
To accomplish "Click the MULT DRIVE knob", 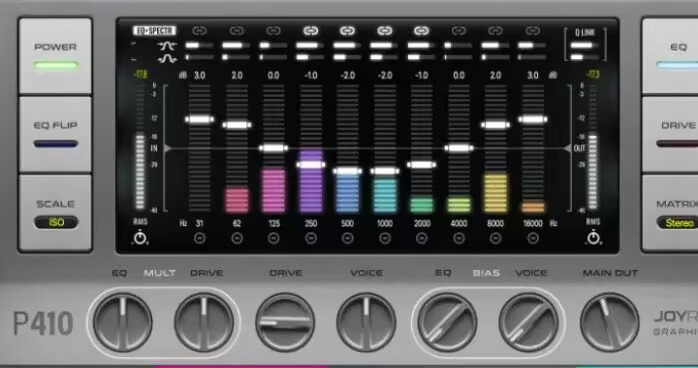I will point(204,322).
